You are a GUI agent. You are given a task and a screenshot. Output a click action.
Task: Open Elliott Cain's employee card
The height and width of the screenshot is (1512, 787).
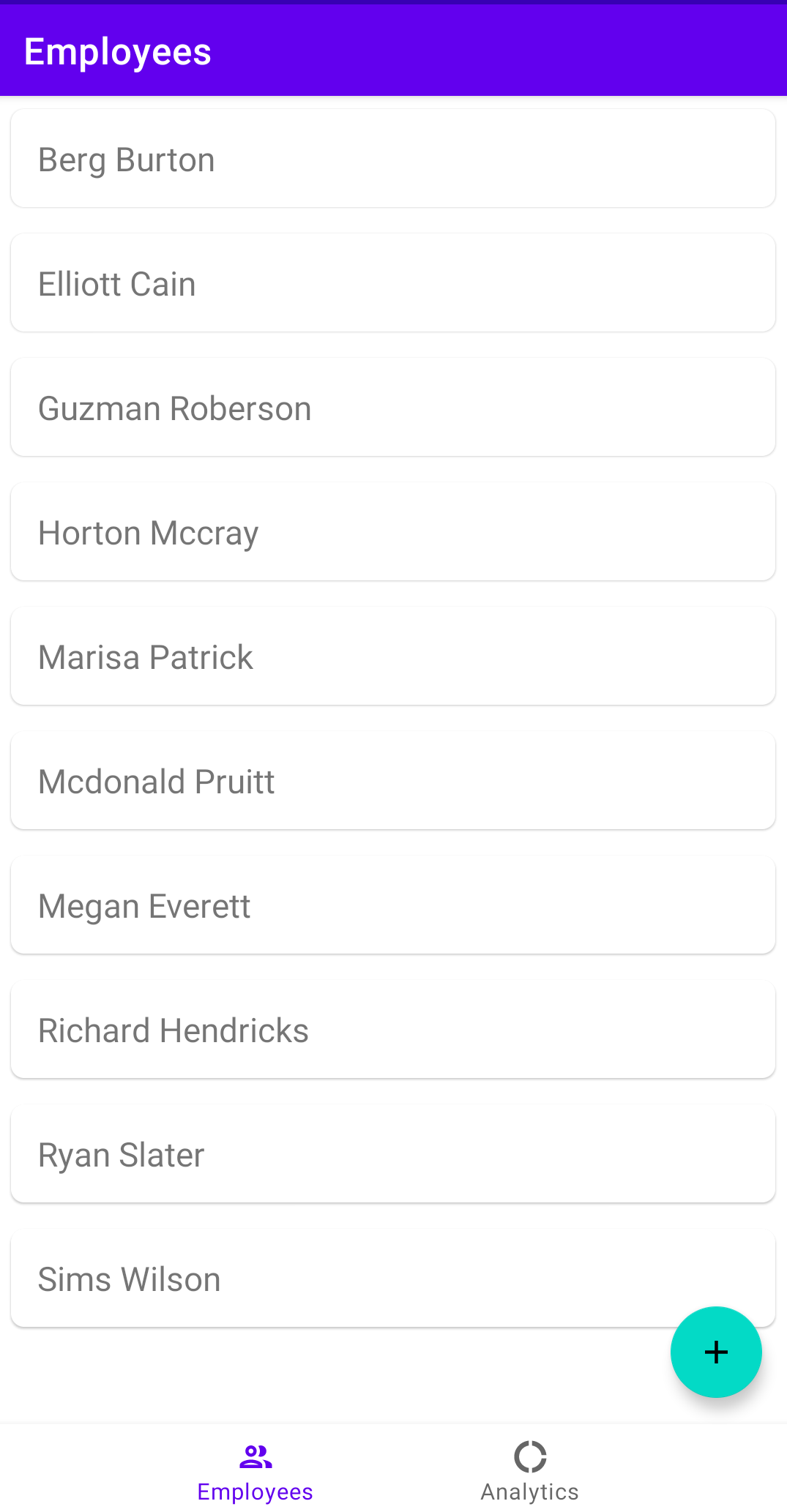pos(393,282)
